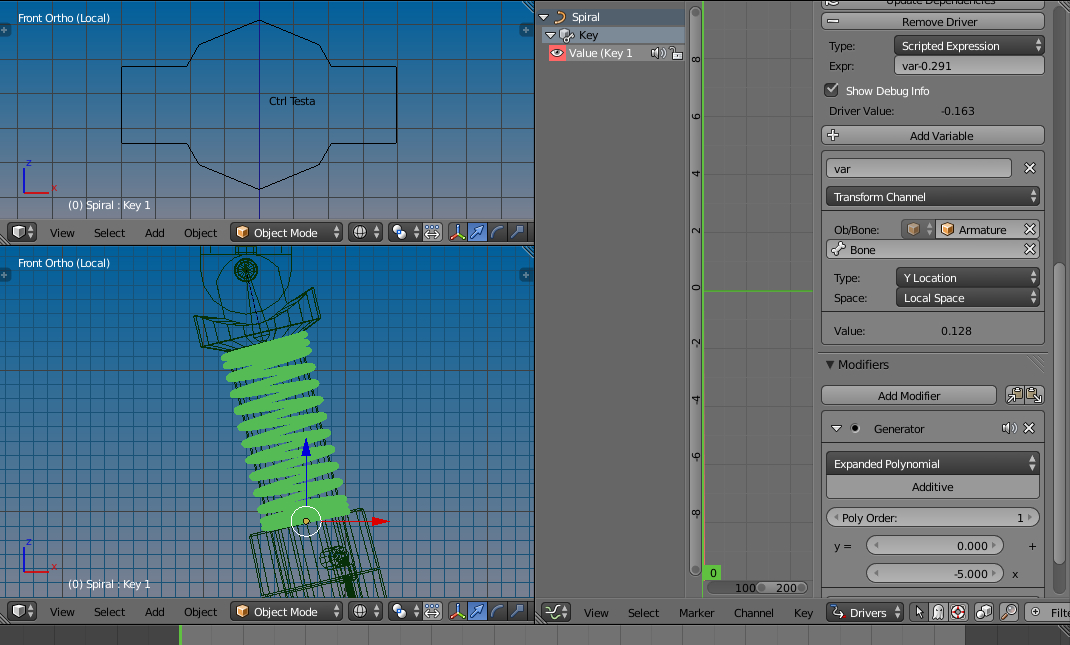Click the lock icon on Value channel
Screen dimensions: 1070x645
tap(676, 53)
